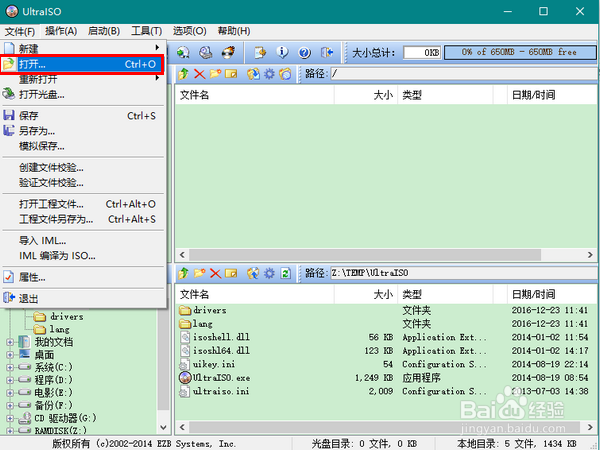Click the add files to image icon in local toolbar
Viewport: 600px width, 450px height.
(253, 273)
